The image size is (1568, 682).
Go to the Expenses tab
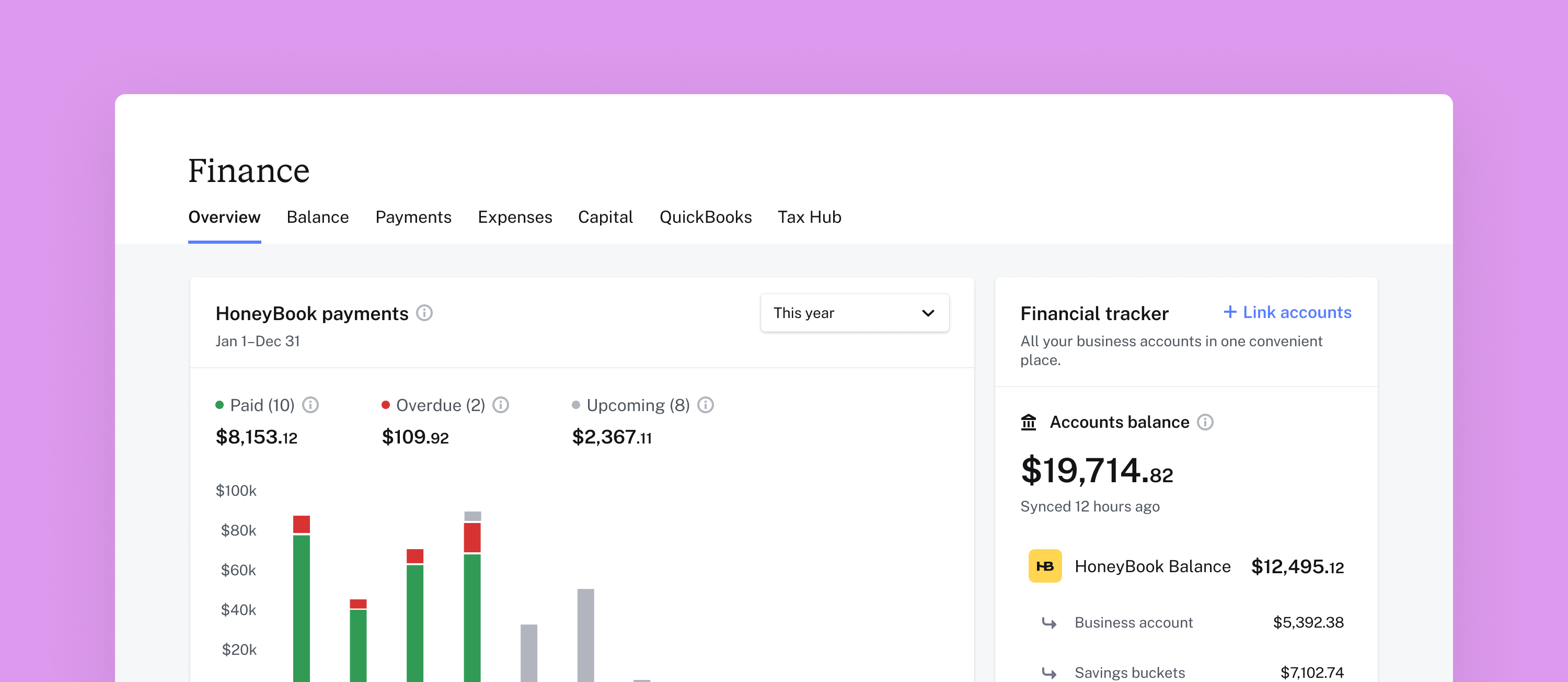click(x=514, y=218)
